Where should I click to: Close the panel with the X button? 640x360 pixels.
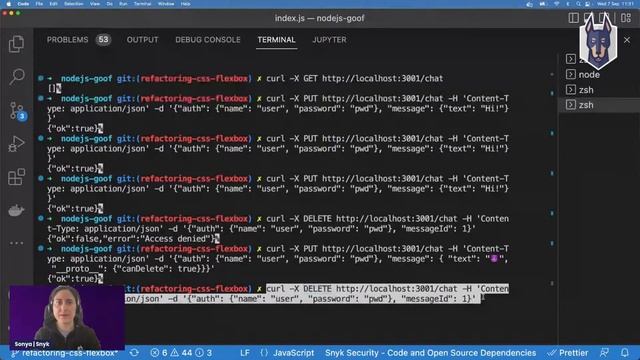point(627,40)
